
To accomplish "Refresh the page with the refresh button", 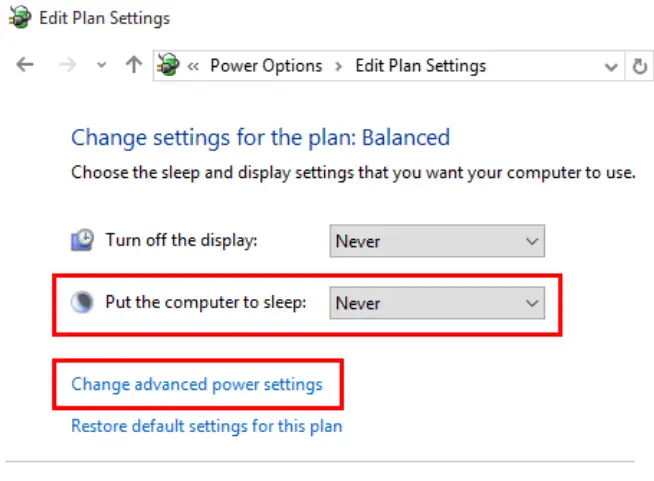I will (640, 66).
